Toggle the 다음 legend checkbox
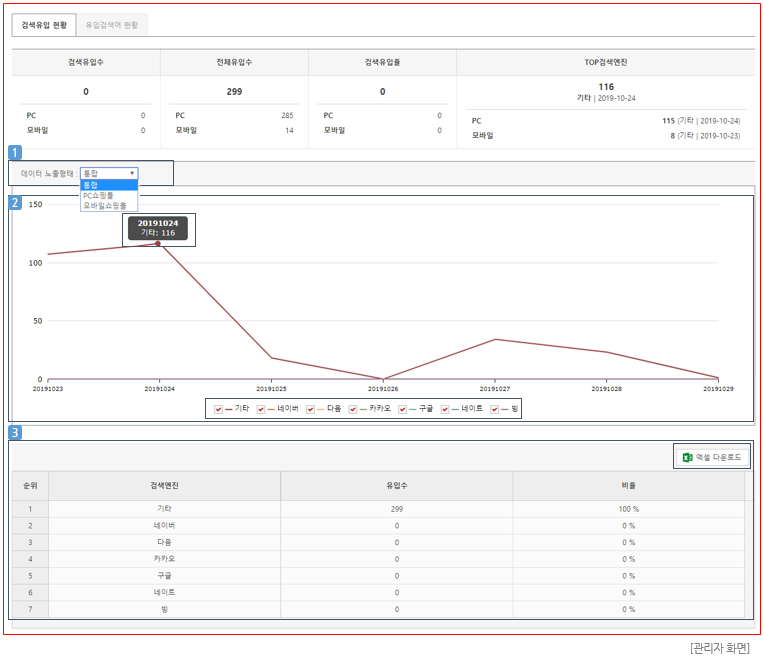The height and width of the screenshot is (663, 764). point(310,409)
